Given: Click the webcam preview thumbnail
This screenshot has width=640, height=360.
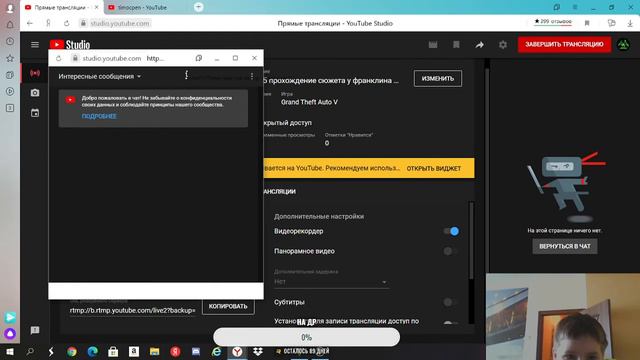Looking at the screenshot, I should point(563,316).
